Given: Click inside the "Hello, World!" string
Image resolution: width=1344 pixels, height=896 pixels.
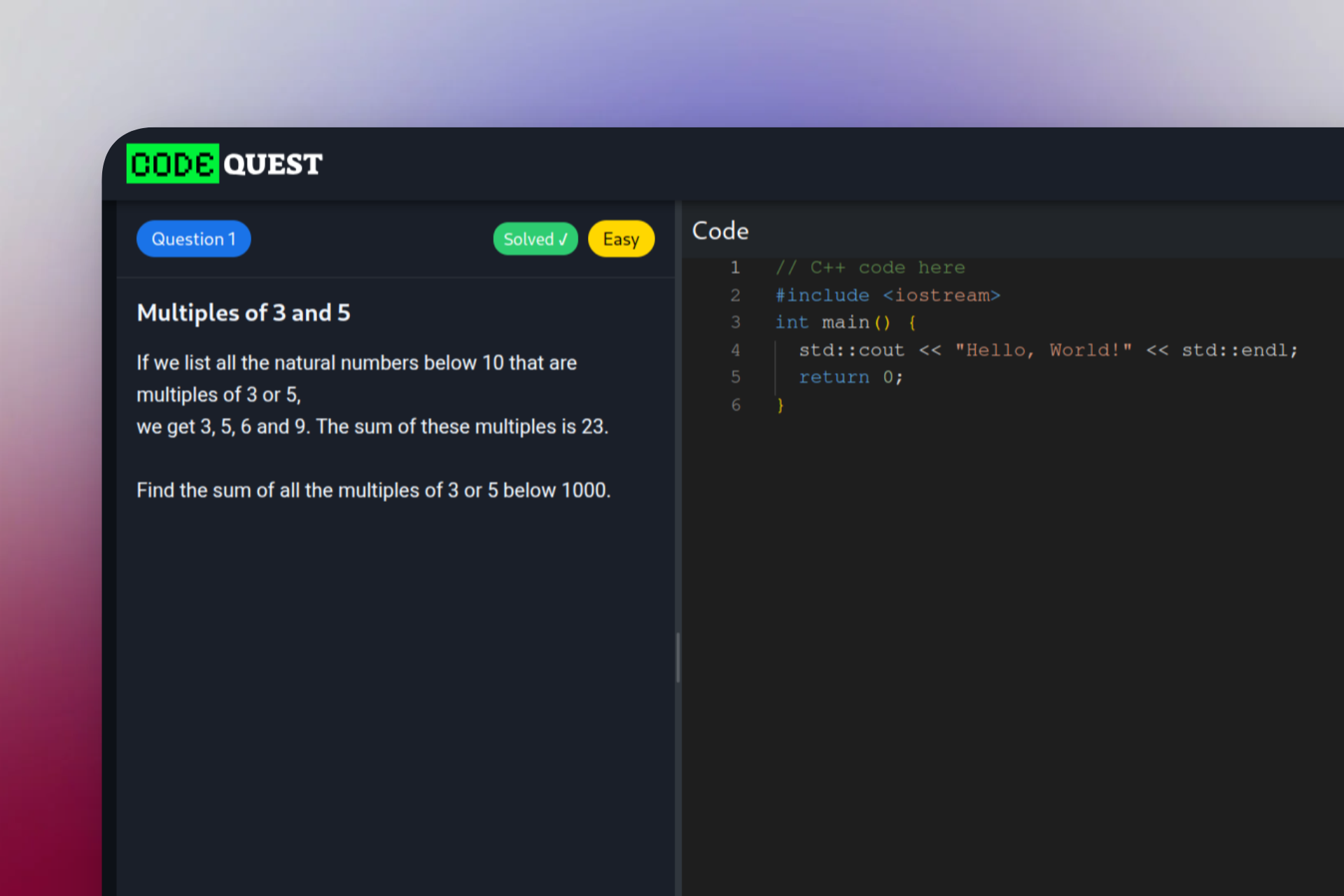Looking at the screenshot, I should (x=1043, y=350).
